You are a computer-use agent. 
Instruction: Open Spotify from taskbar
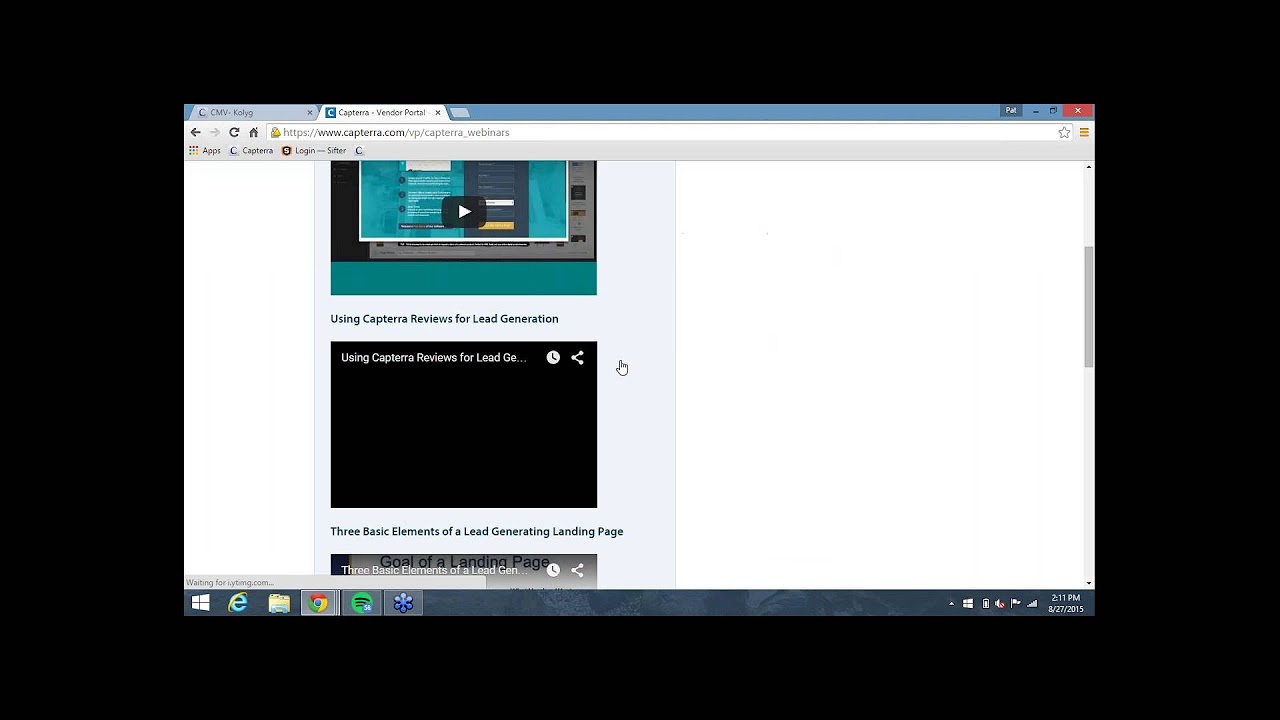pos(362,603)
